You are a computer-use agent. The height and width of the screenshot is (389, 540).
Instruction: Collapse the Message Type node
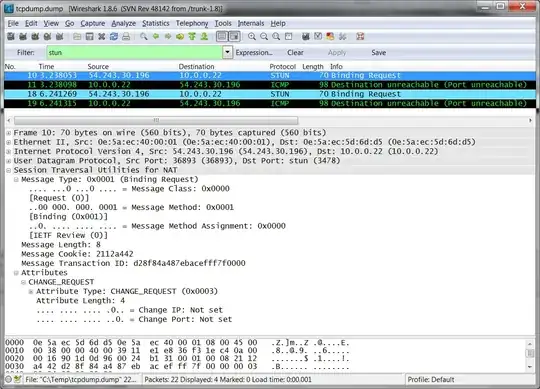pos(16,179)
